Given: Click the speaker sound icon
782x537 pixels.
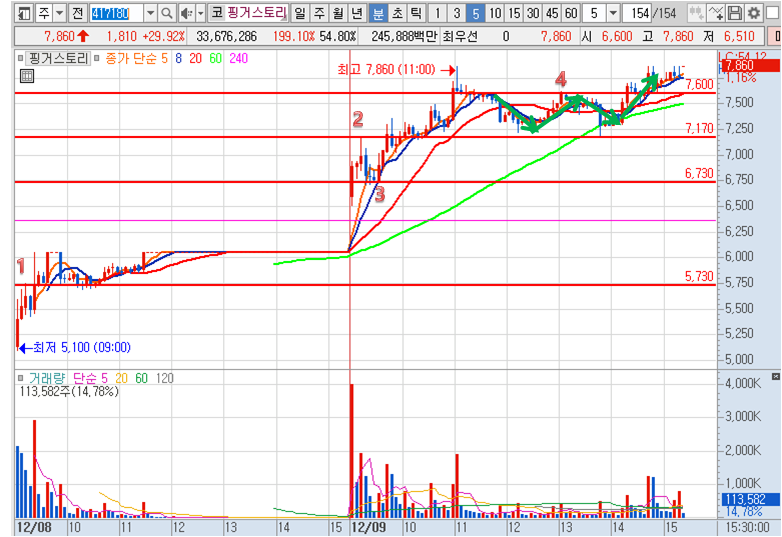Looking at the screenshot, I should (187, 13).
